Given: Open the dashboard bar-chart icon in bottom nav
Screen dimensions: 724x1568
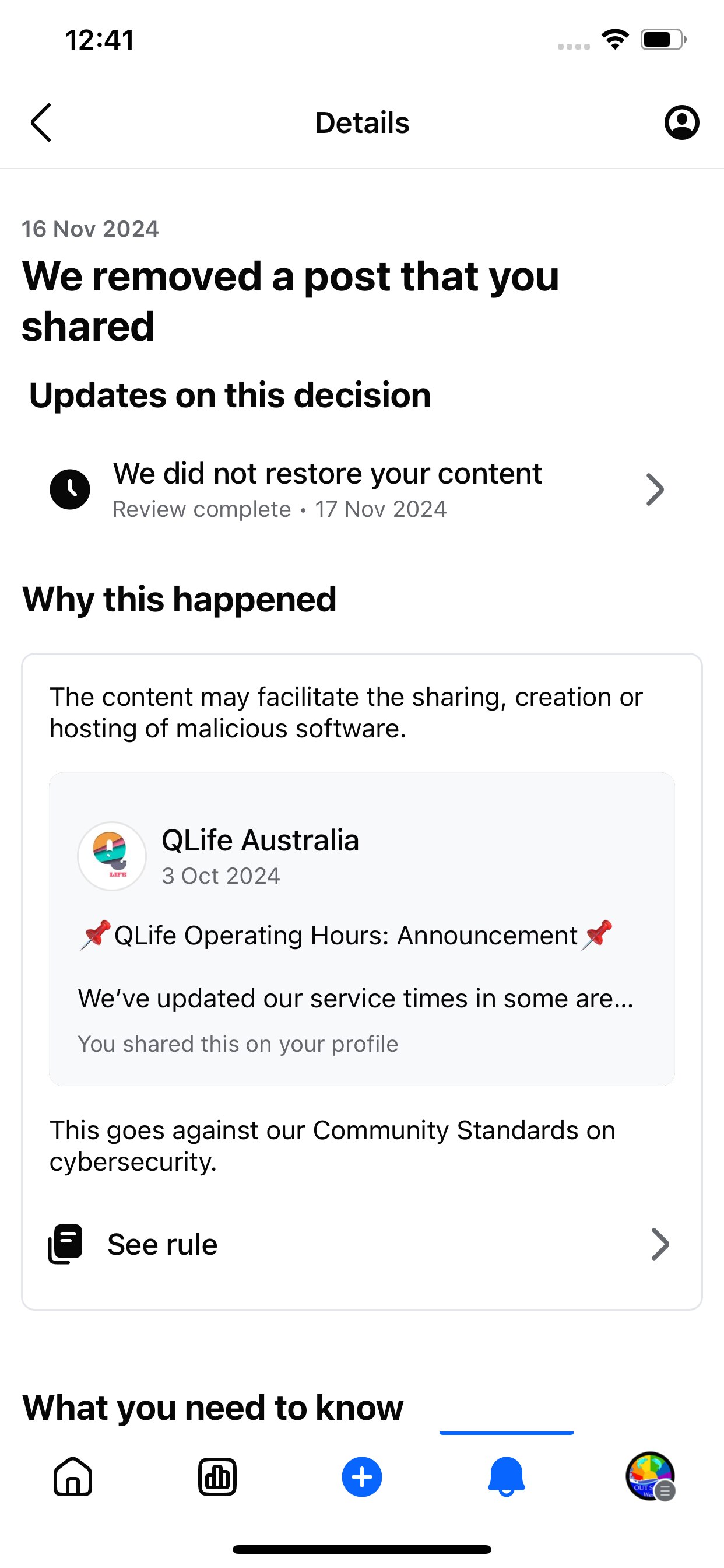Looking at the screenshot, I should (217, 1475).
